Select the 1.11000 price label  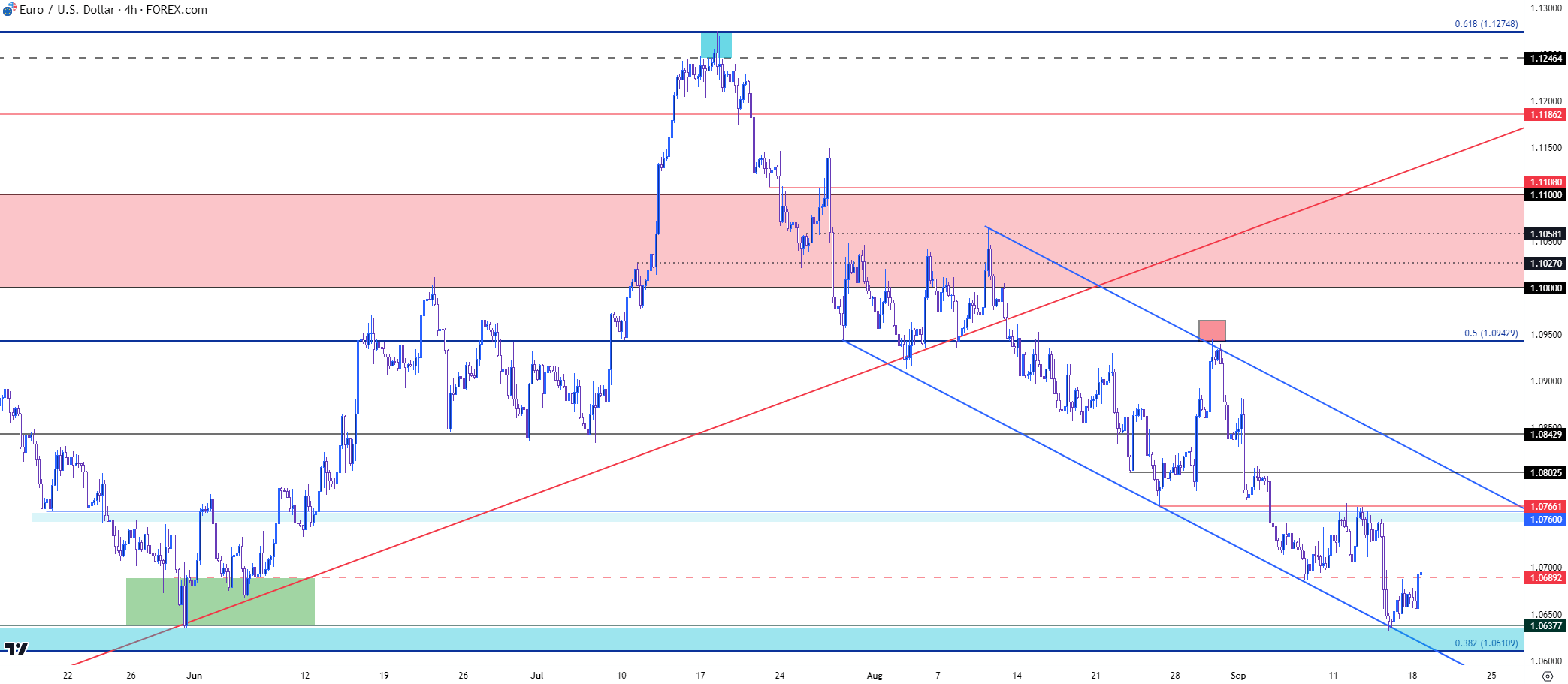click(1545, 194)
